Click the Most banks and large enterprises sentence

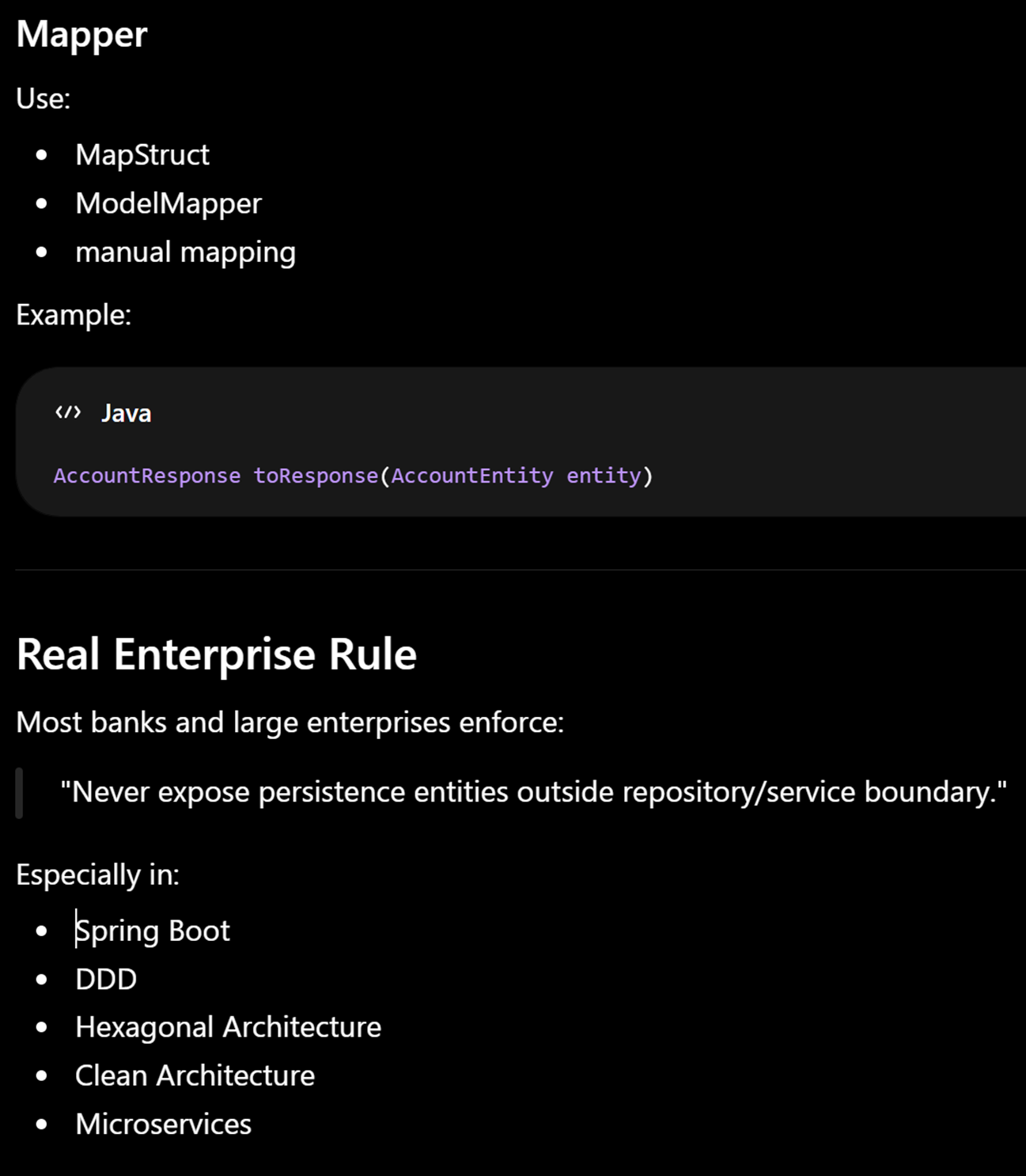(290, 723)
